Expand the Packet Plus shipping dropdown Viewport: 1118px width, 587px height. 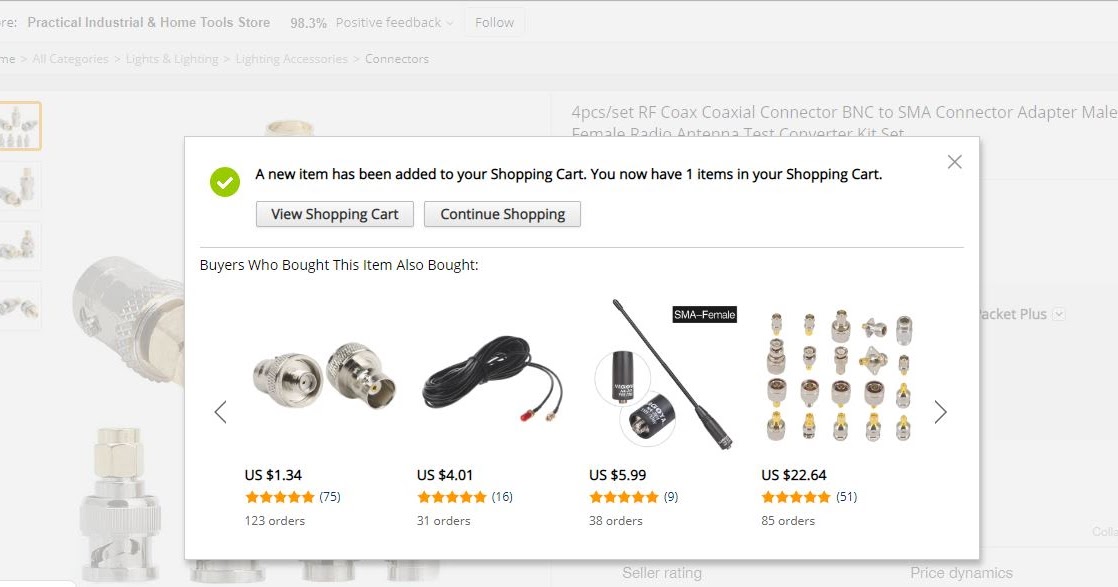[x=1059, y=315]
